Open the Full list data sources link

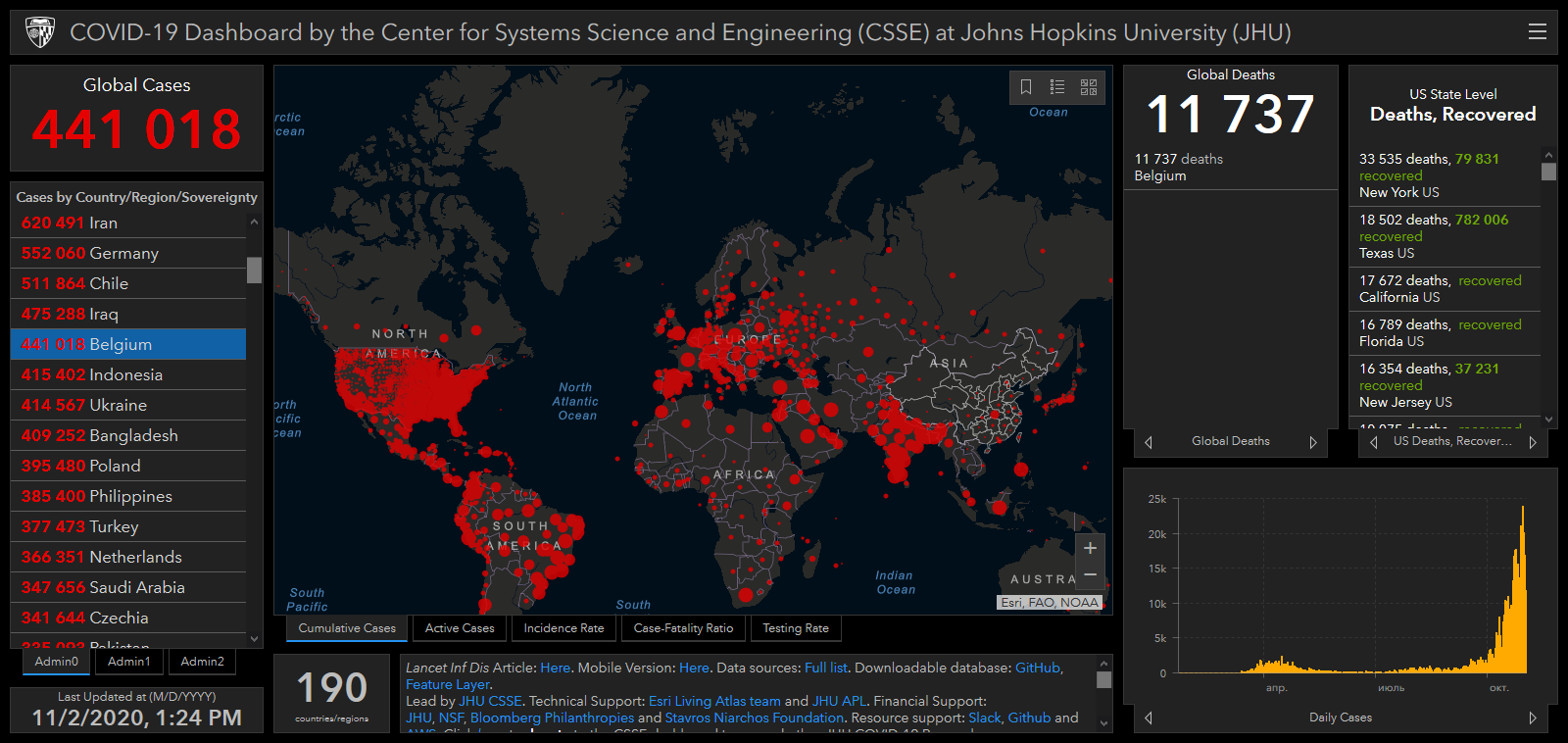[826, 668]
